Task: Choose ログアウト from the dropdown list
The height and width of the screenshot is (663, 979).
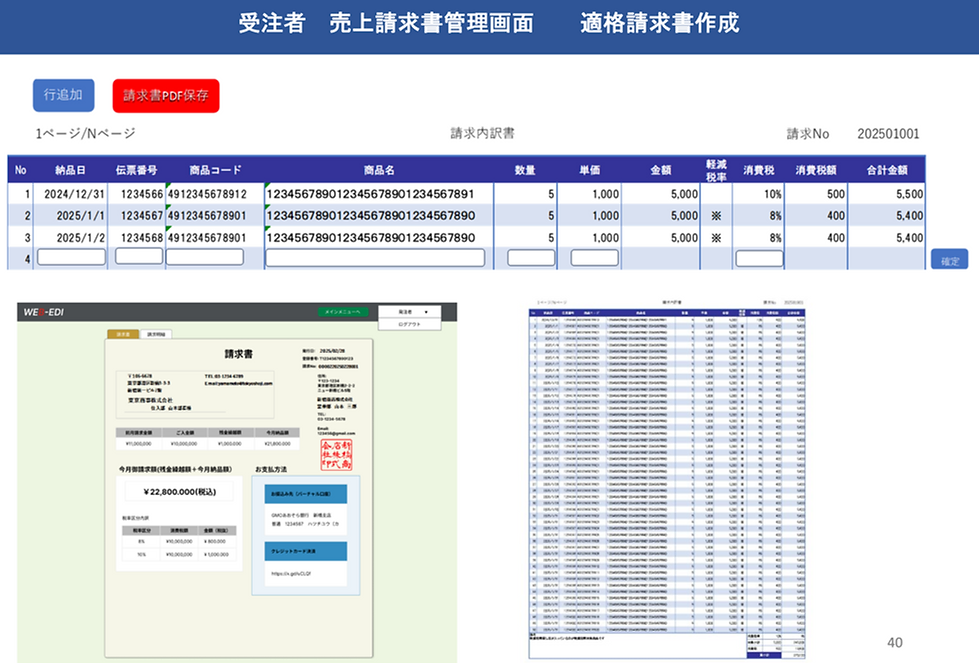Action: point(410,324)
